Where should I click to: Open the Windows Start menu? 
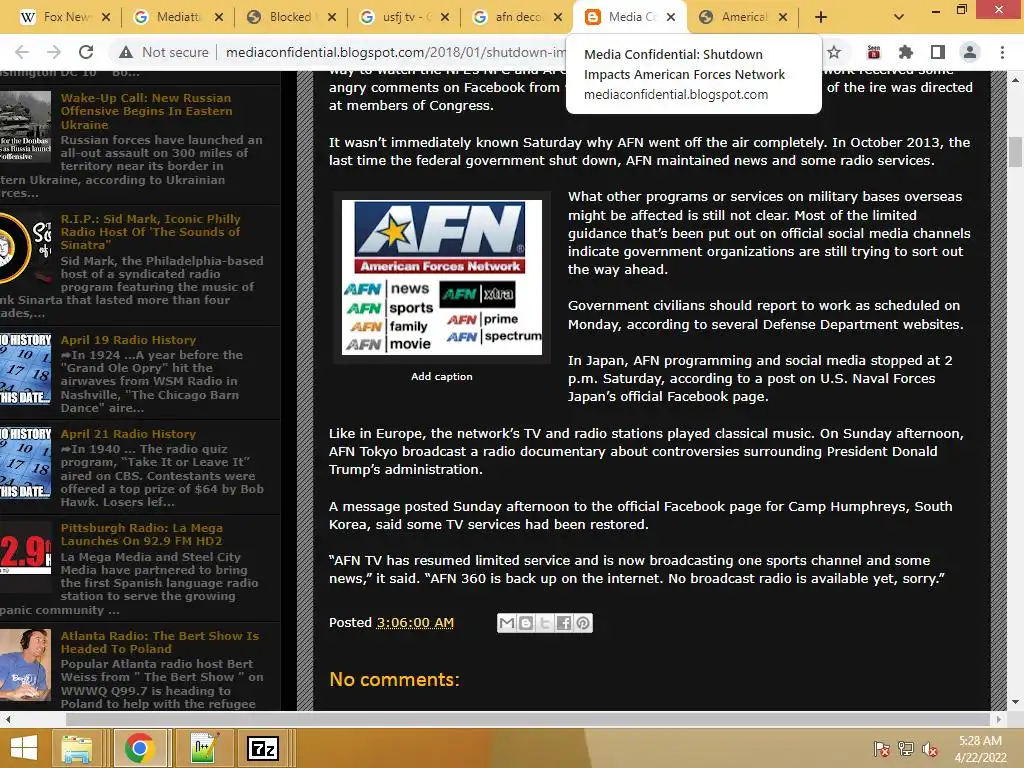(x=24, y=748)
